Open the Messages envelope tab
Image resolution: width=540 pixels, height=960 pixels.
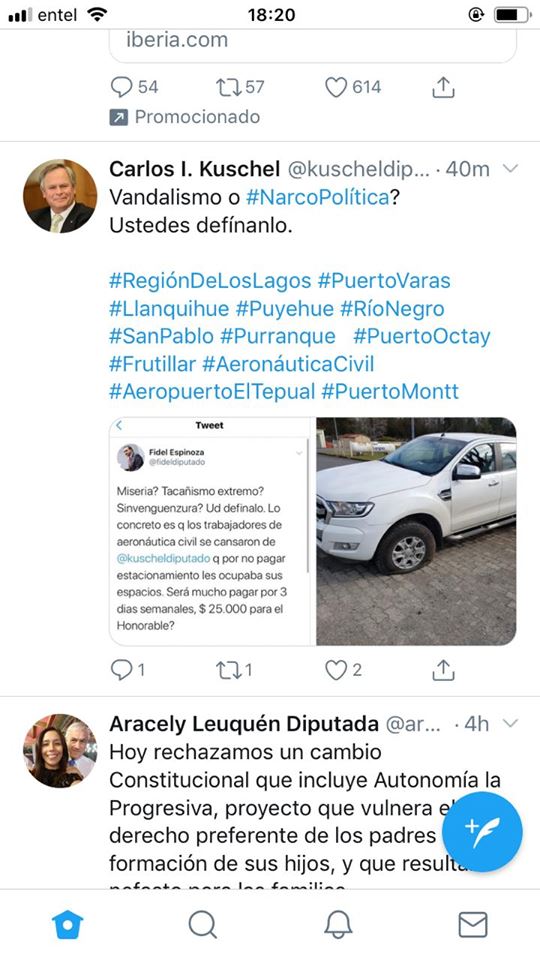pyautogui.click(x=473, y=924)
